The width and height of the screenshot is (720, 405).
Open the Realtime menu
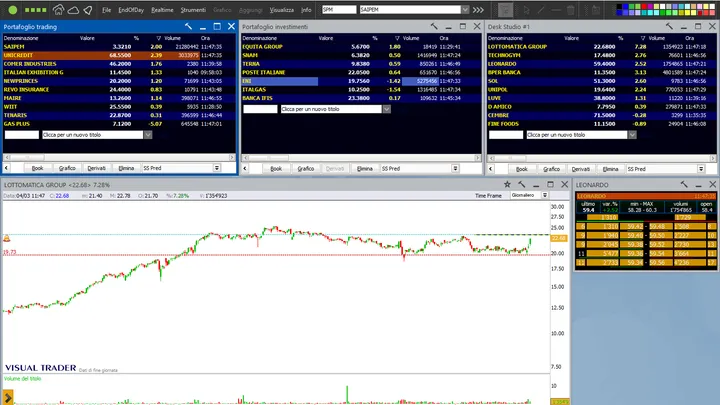(162, 10)
